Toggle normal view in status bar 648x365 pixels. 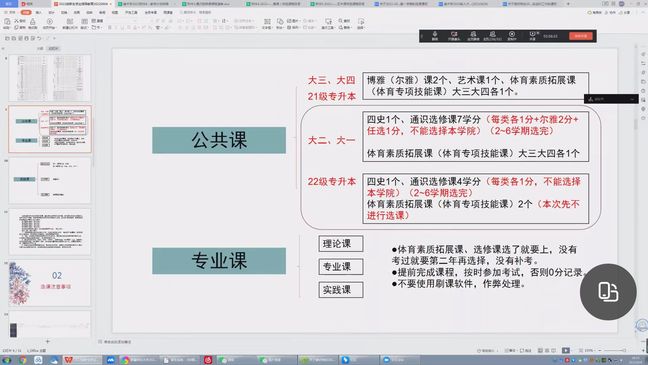pyautogui.click(x=540, y=351)
